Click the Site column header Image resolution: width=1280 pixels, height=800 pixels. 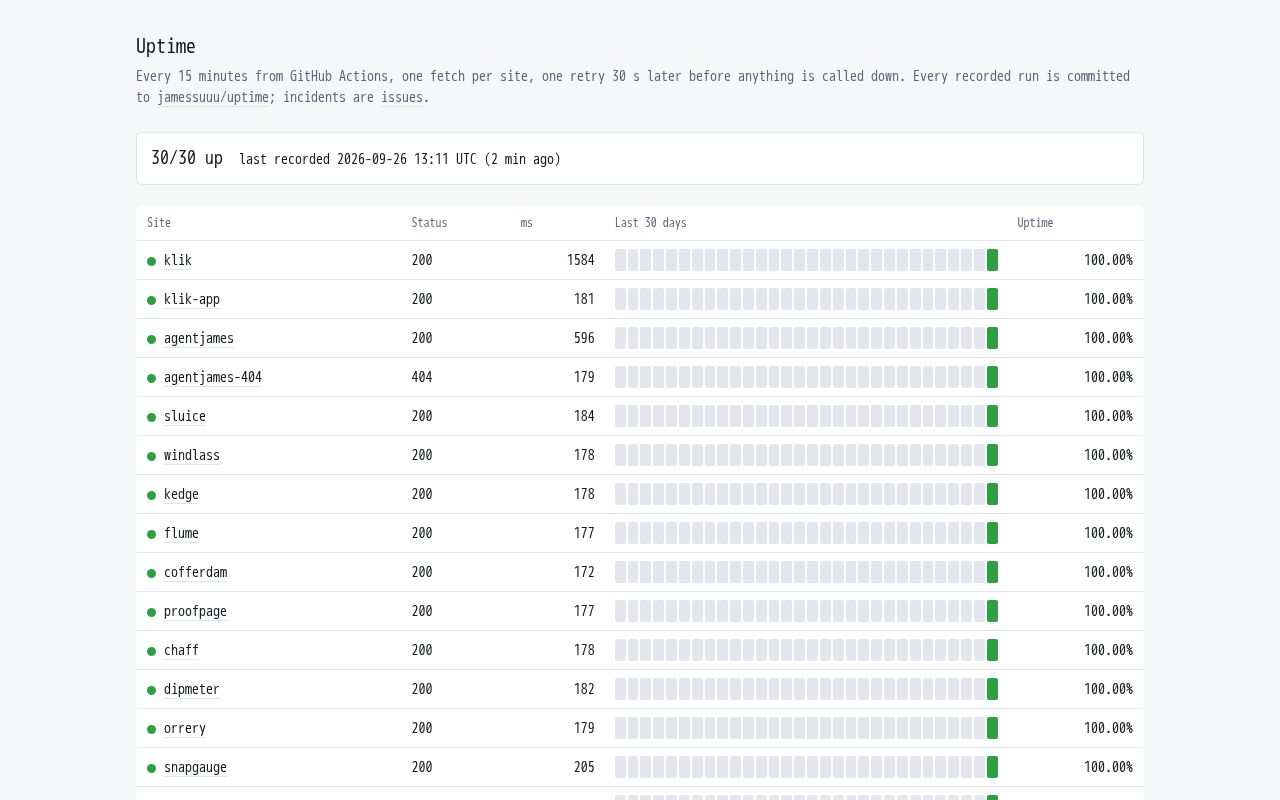(159, 223)
